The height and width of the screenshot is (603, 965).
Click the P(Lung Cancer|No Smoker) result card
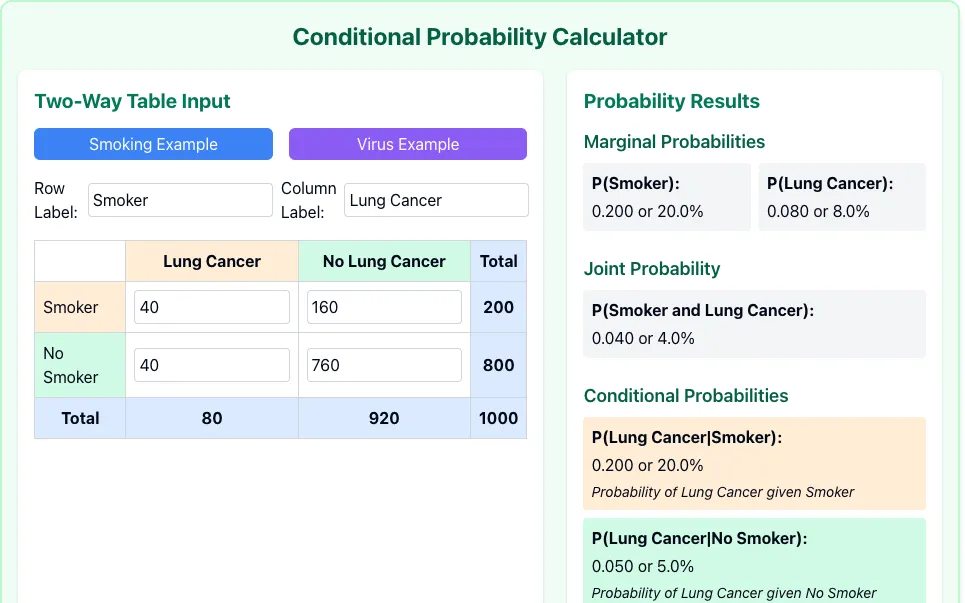(755, 561)
